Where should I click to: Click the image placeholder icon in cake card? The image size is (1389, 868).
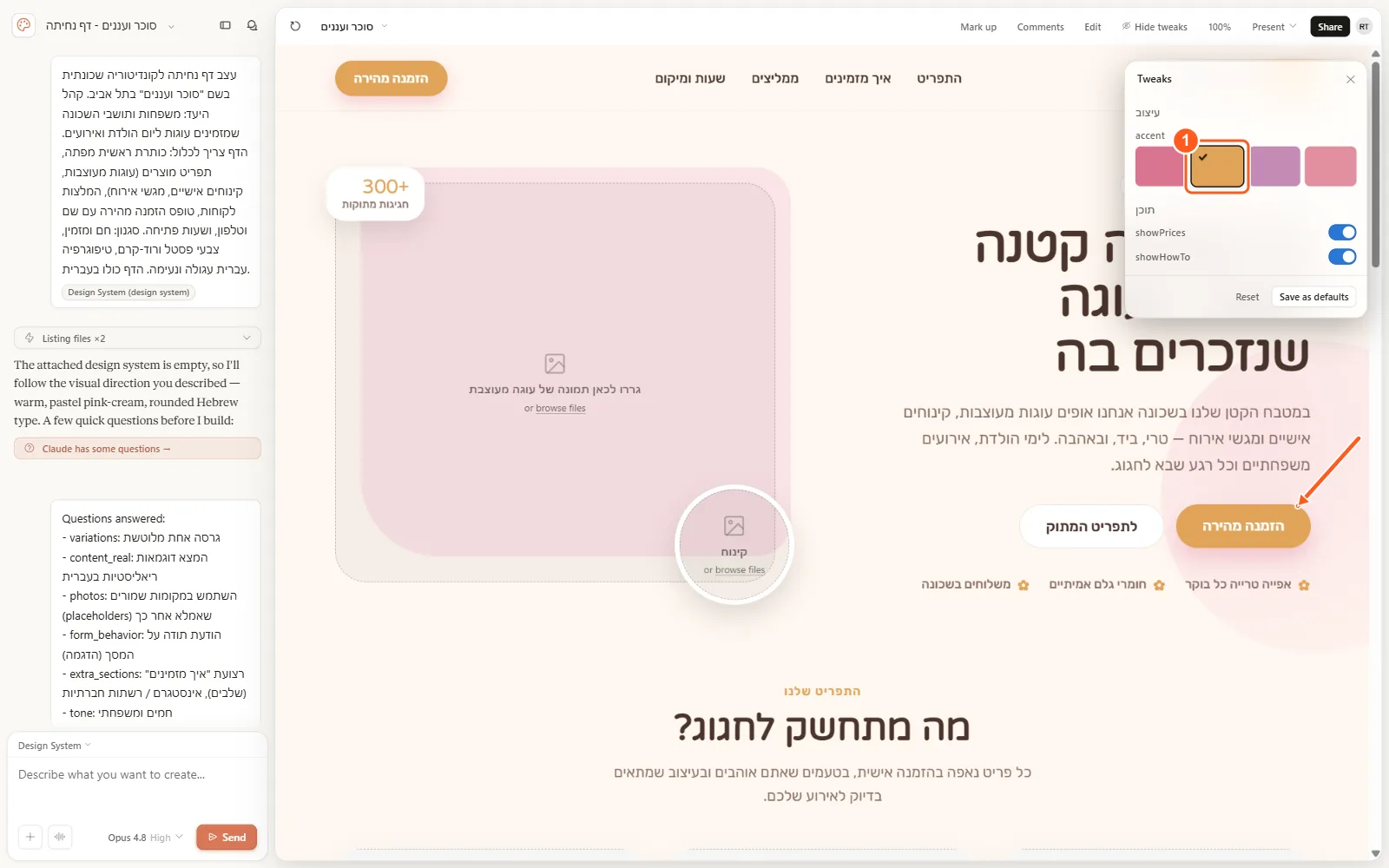point(555,363)
